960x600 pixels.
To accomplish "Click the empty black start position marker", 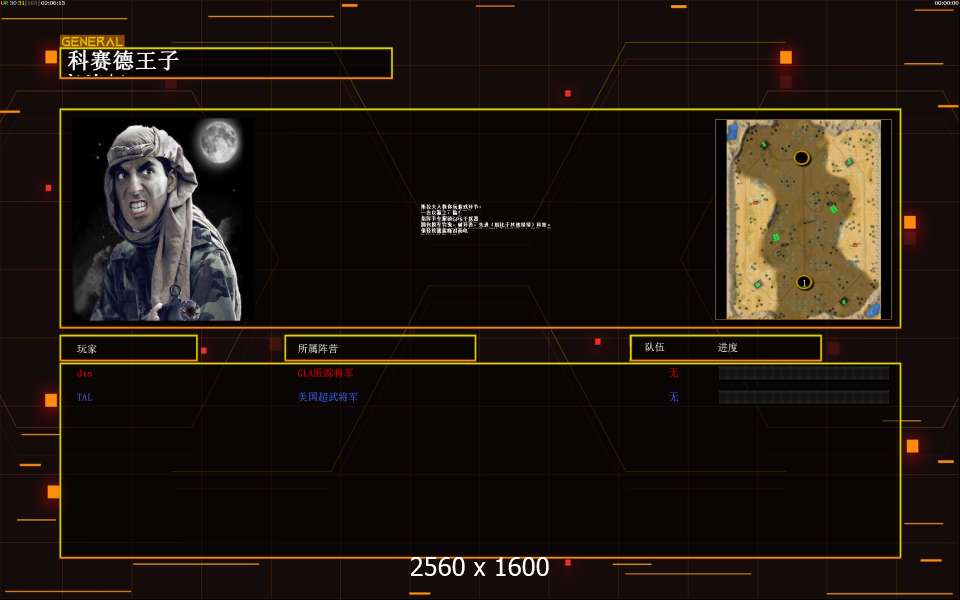I will [801, 158].
